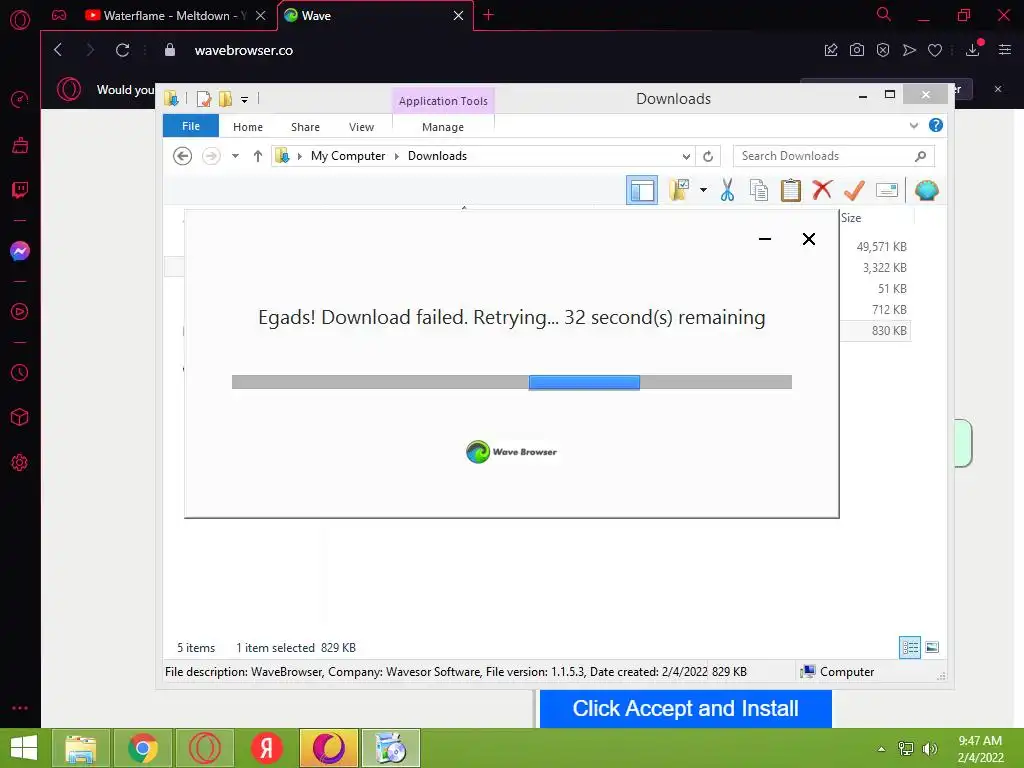Open folder options dropdown arrow in toolbar

pyautogui.click(x=703, y=190)
